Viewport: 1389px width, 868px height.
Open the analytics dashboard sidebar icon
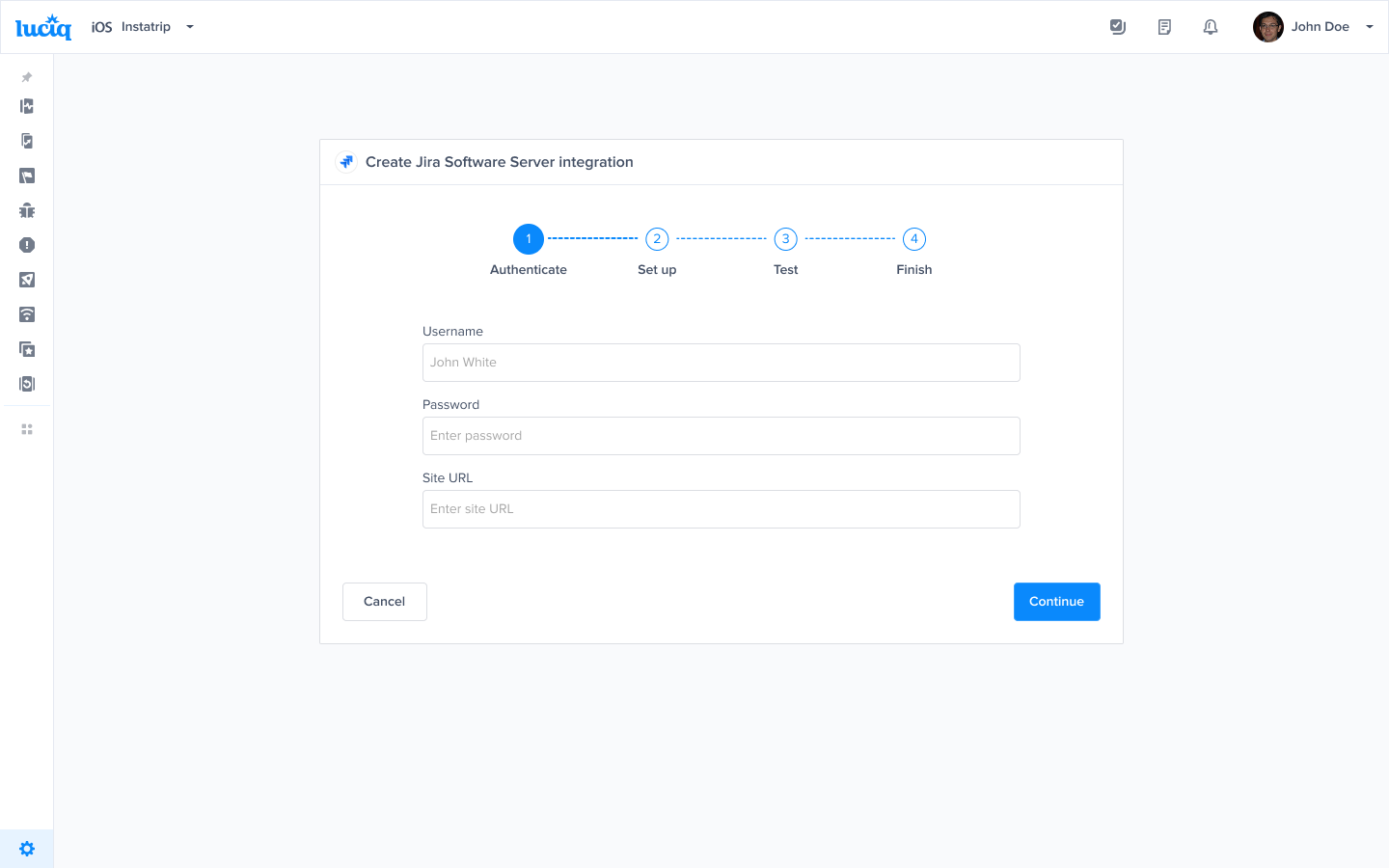tap(26, 106)
